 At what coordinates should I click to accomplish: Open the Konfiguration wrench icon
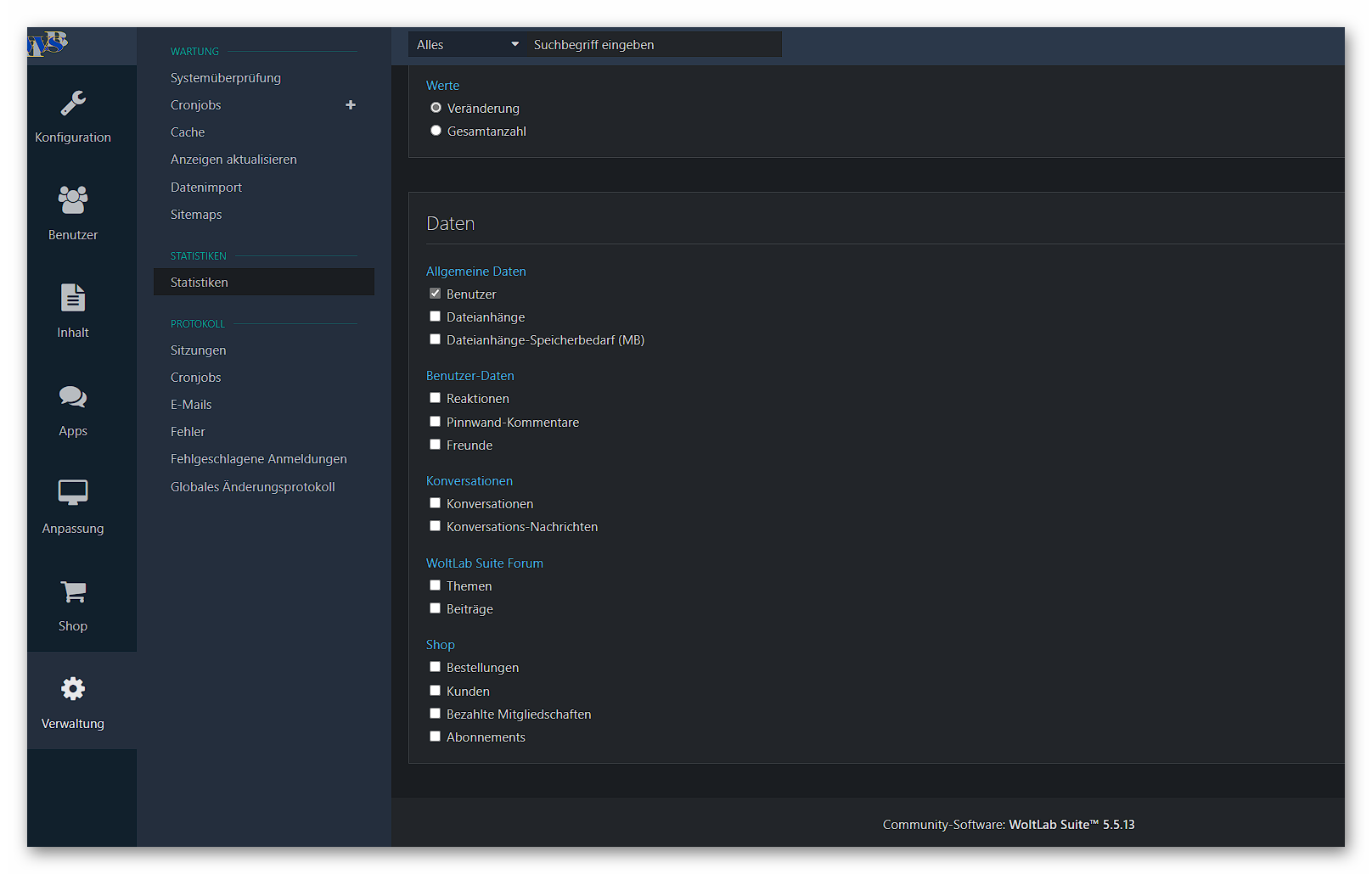73,104
